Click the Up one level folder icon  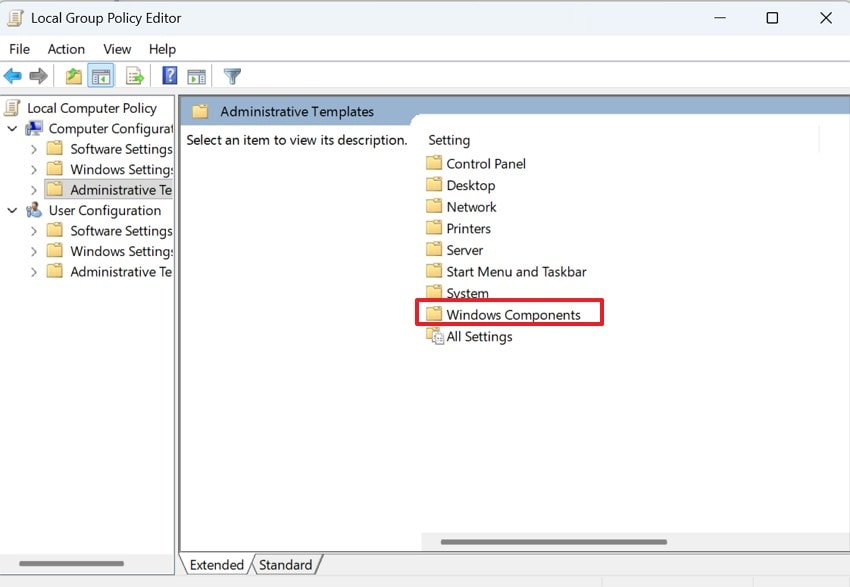point(74,76)
